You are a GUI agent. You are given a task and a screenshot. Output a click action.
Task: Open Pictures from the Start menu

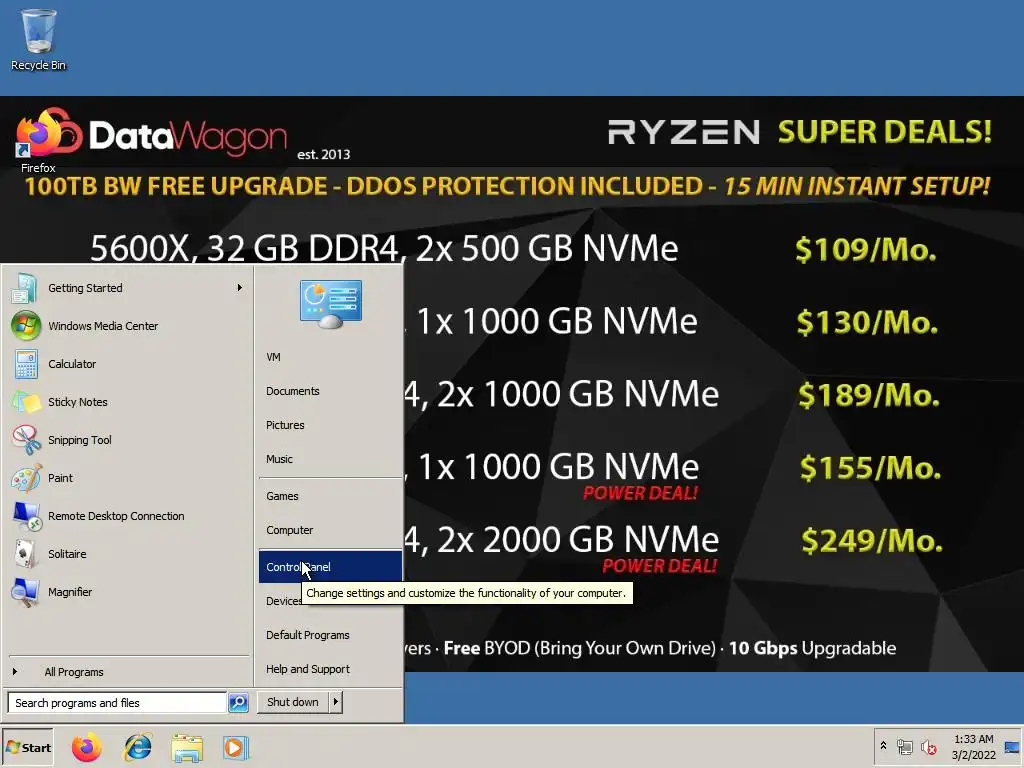point(330,425)
